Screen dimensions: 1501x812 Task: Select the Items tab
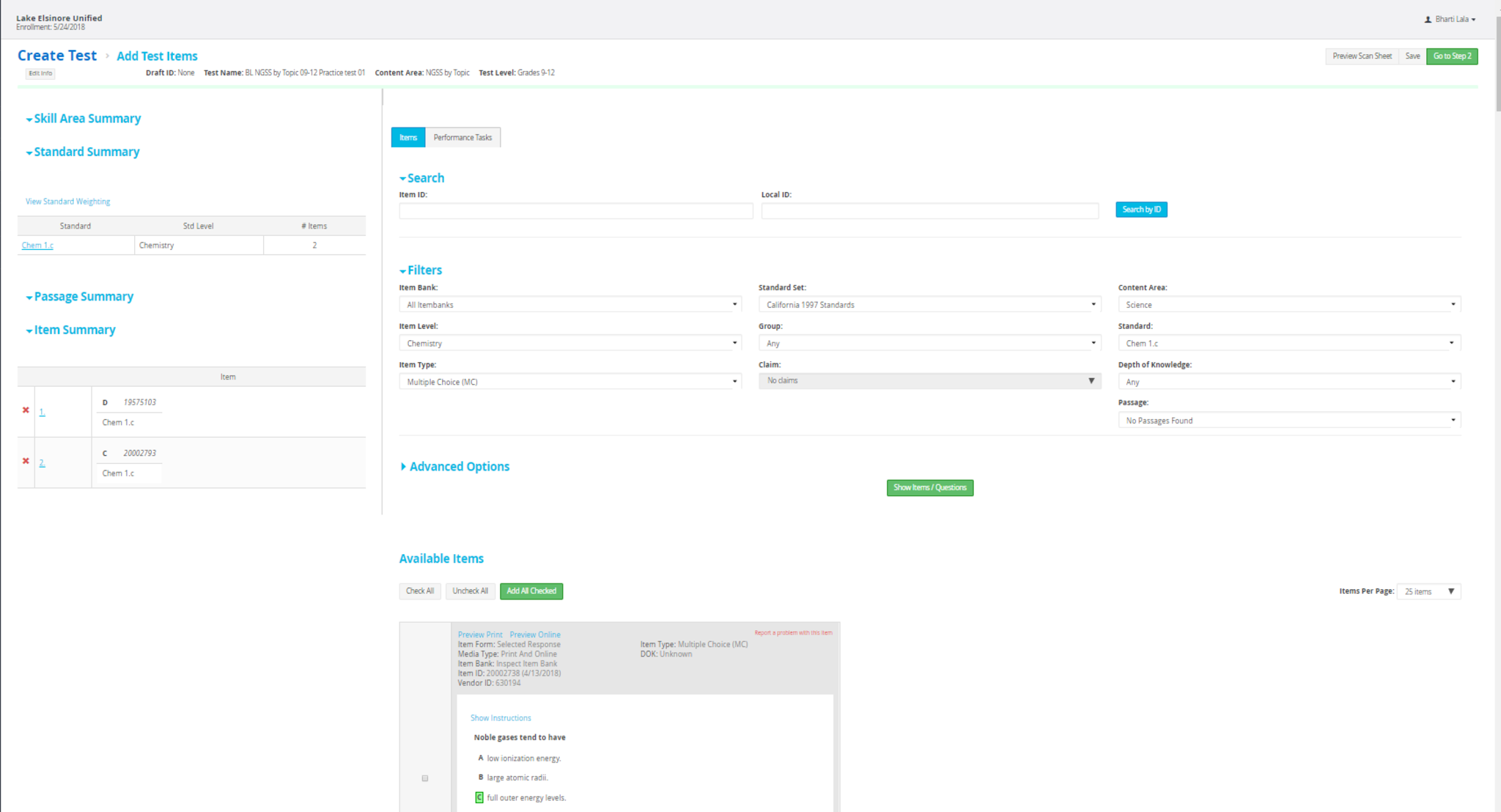point(408,138)
